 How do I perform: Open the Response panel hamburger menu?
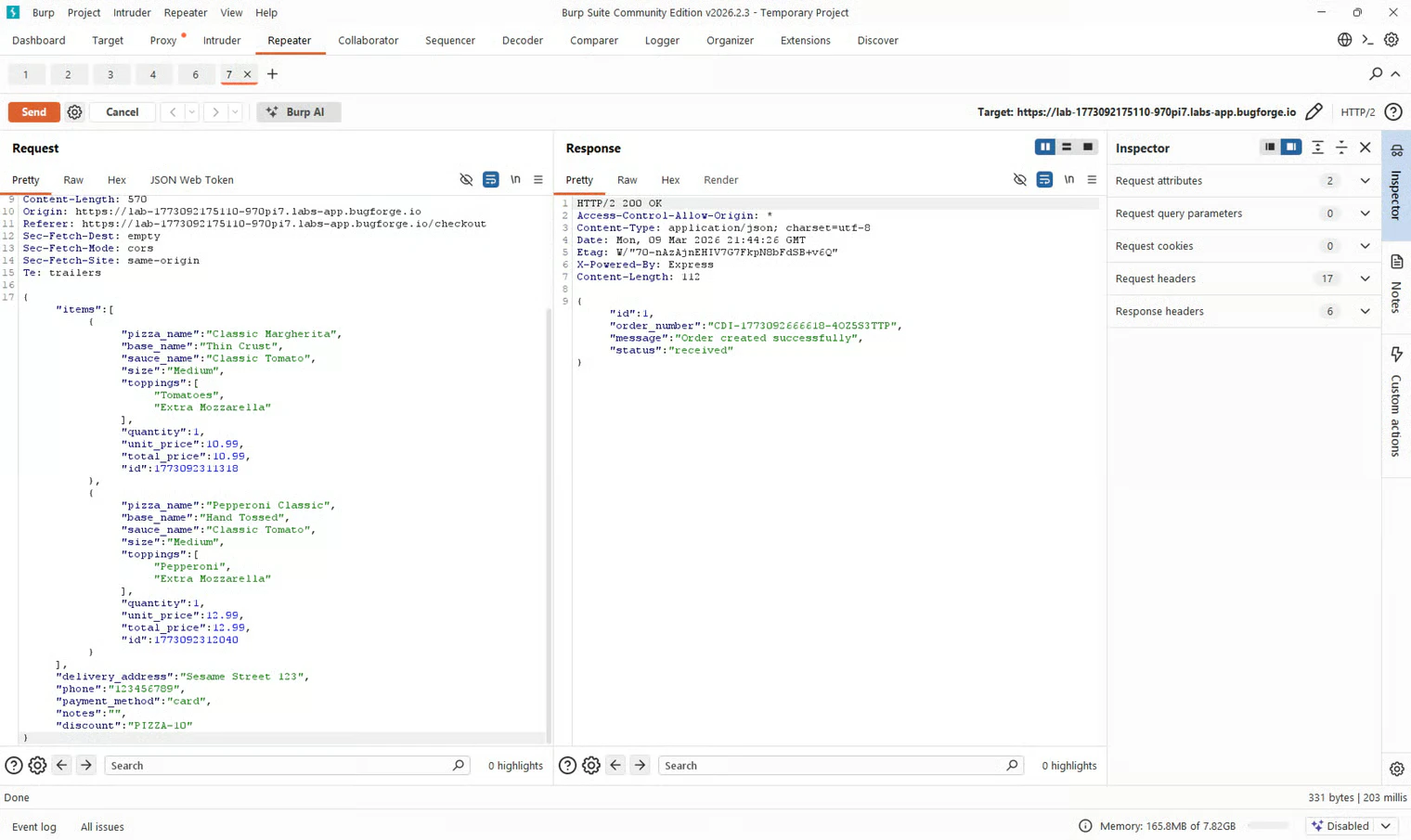pos(1092,180)
